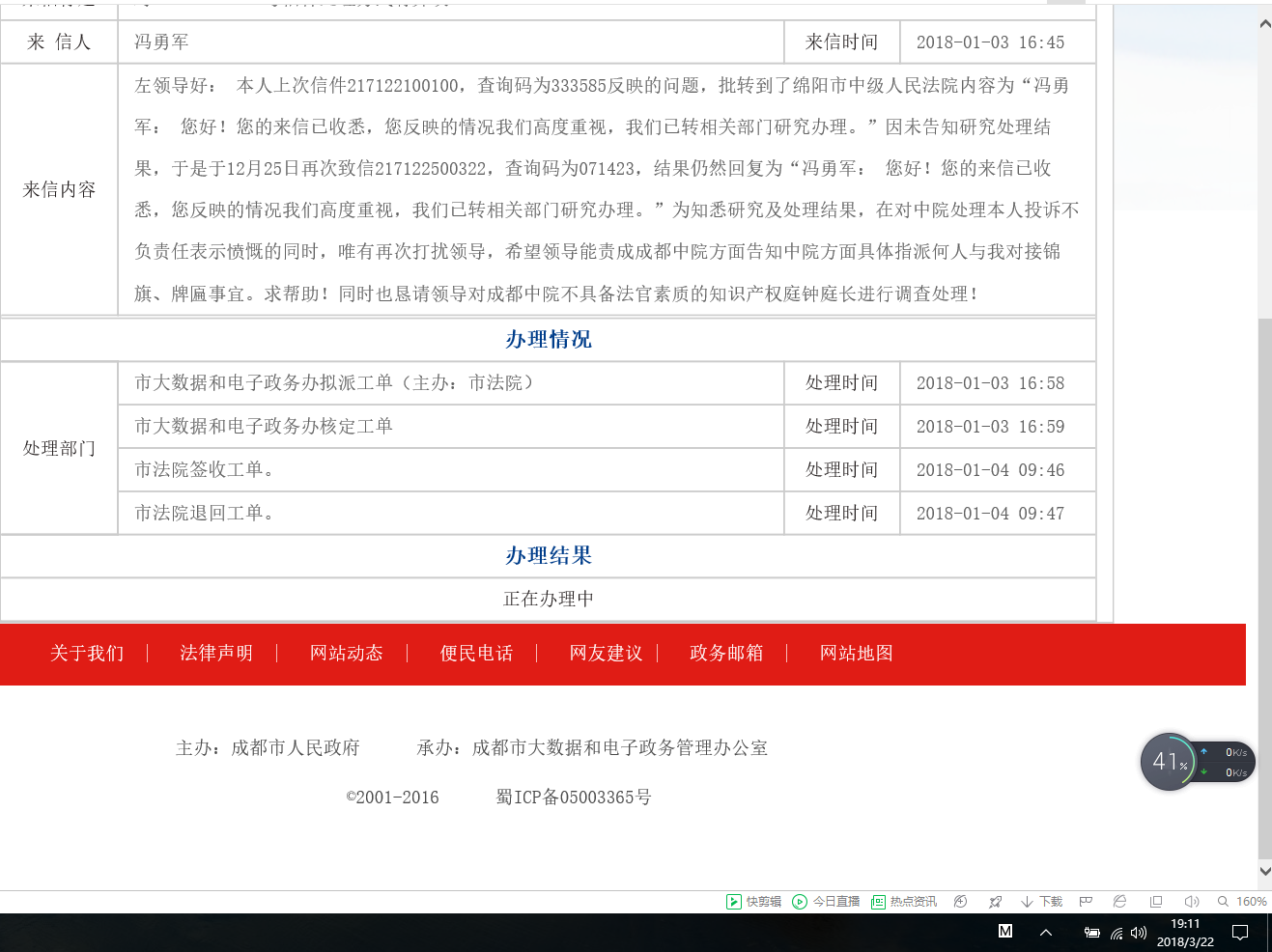Click the vertical scrollbar thumb
Image resolution: width=1272 pixels, height=952 pixels.
1264,587
